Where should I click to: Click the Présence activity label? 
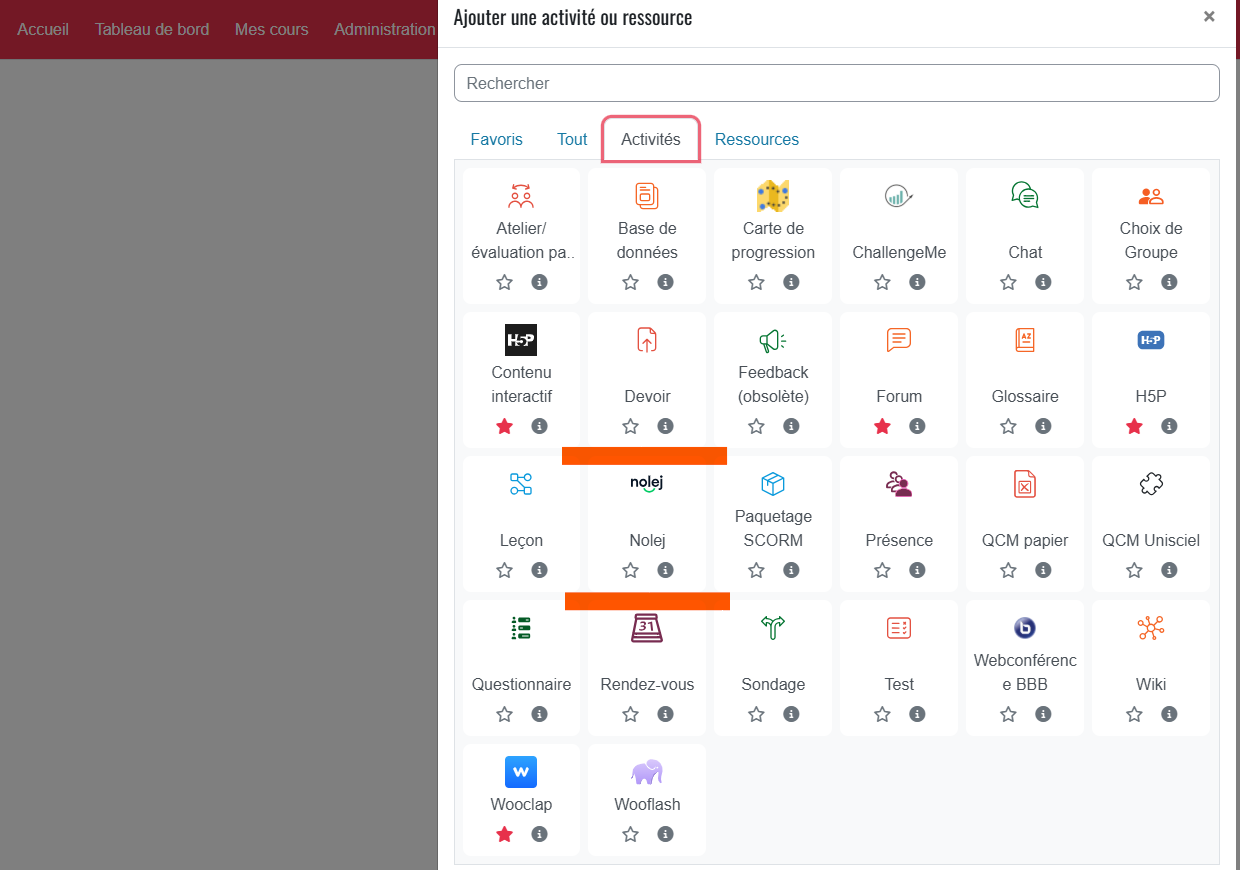[x=899, y=540]
